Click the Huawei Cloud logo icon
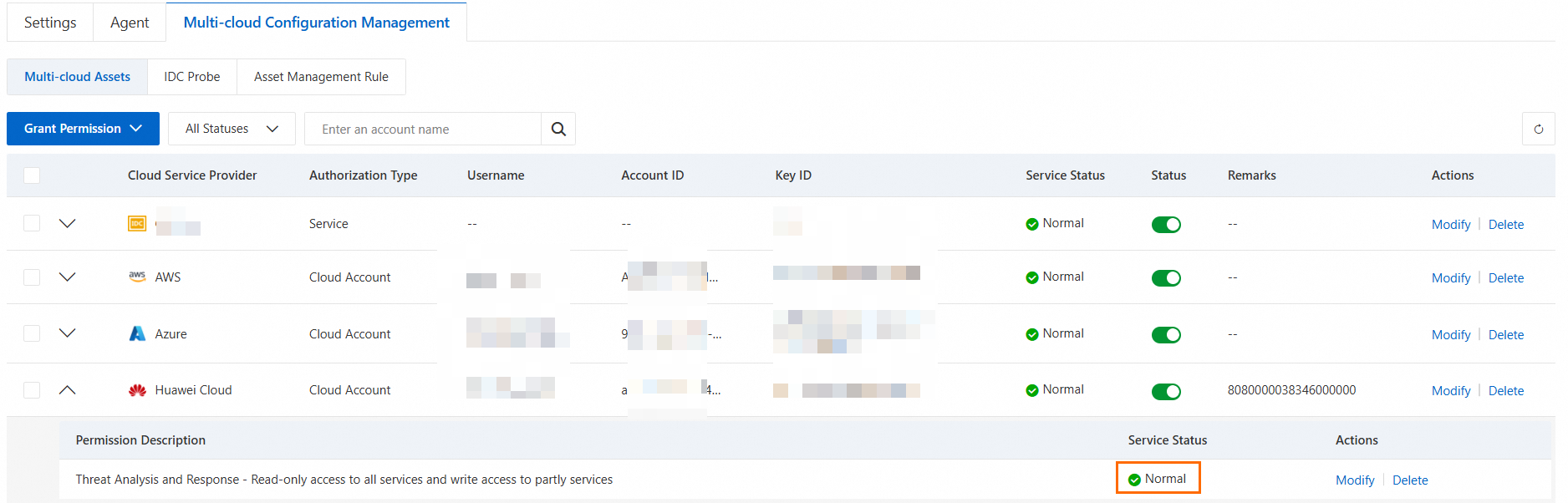The image size is (1568, 503). coord(137,390)
